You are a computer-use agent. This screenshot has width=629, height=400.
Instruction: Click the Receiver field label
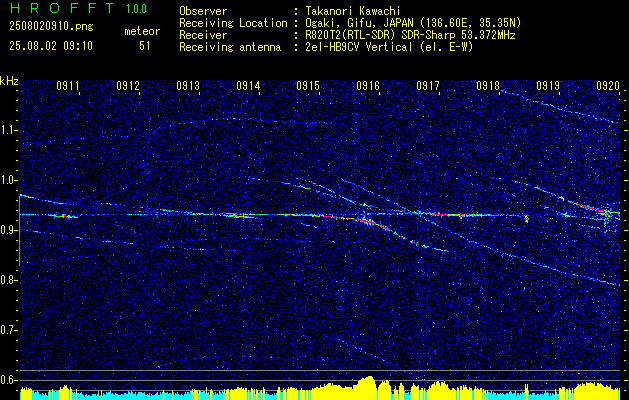tap(203, 35)
